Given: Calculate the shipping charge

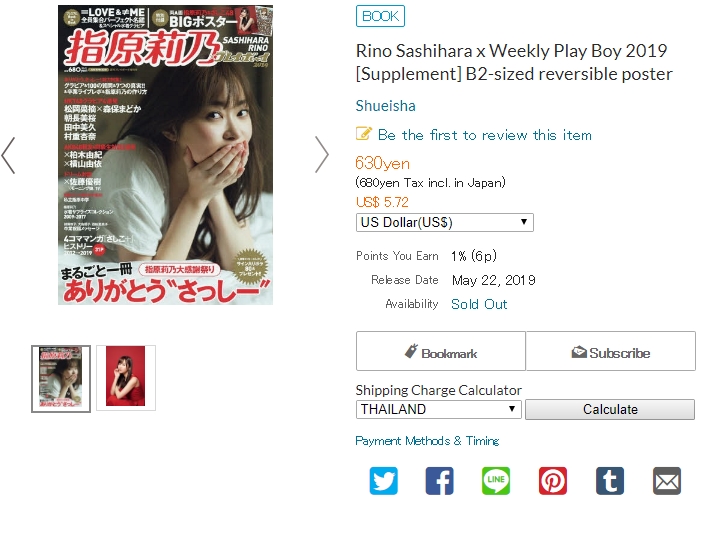Looking at the screenshot, I should [610, 409].
